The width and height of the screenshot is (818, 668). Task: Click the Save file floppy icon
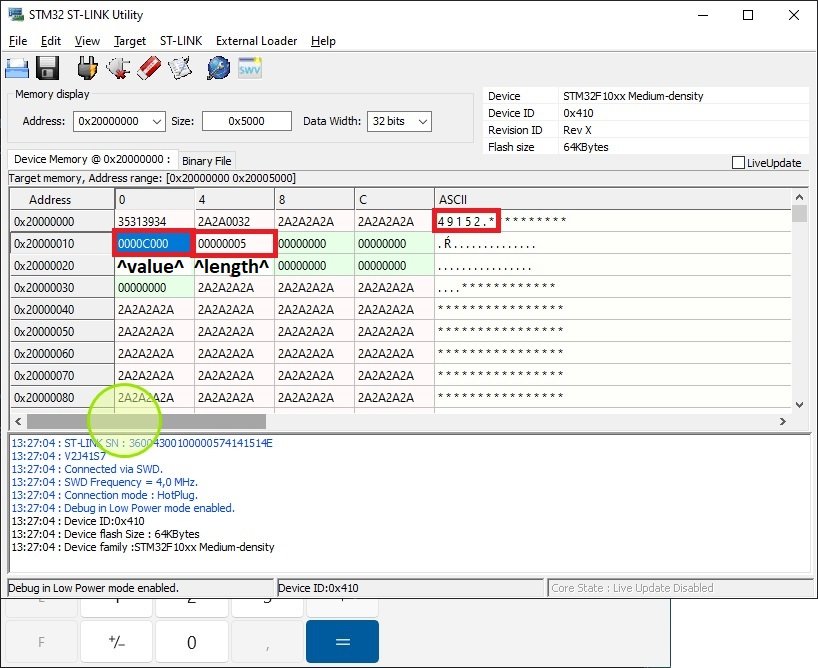click(47, 68)
